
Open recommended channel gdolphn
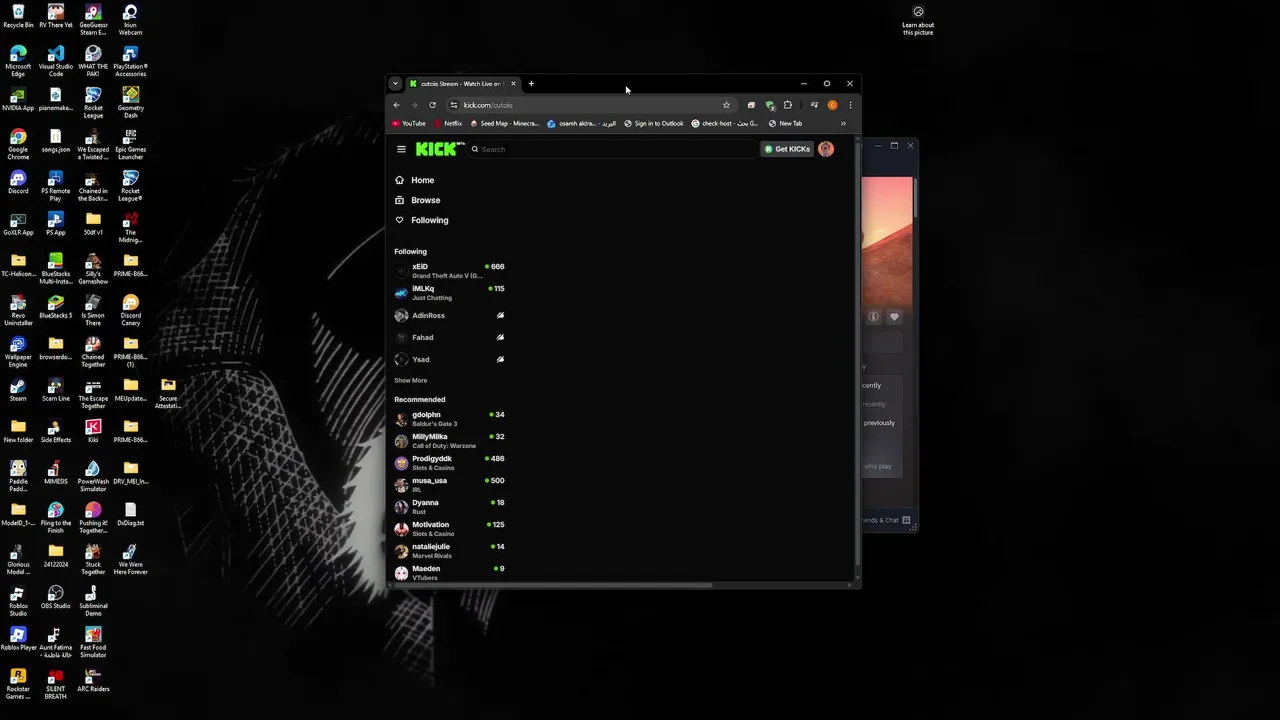point(450,418)
